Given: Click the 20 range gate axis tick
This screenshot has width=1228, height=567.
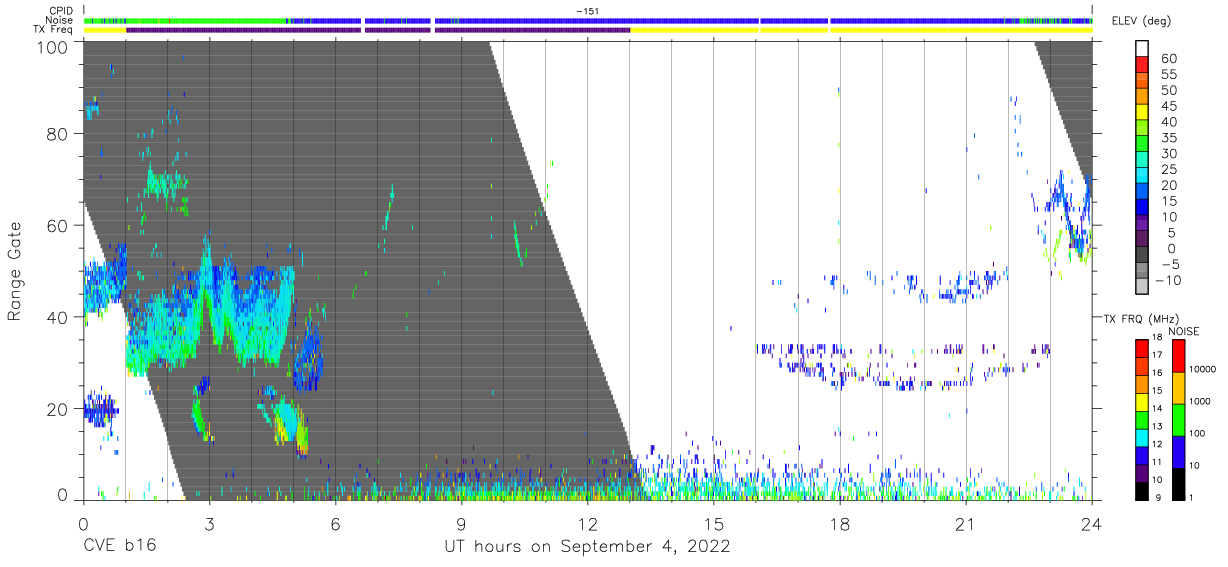Looking at the screenshot, I should click(x=59, y=409).
